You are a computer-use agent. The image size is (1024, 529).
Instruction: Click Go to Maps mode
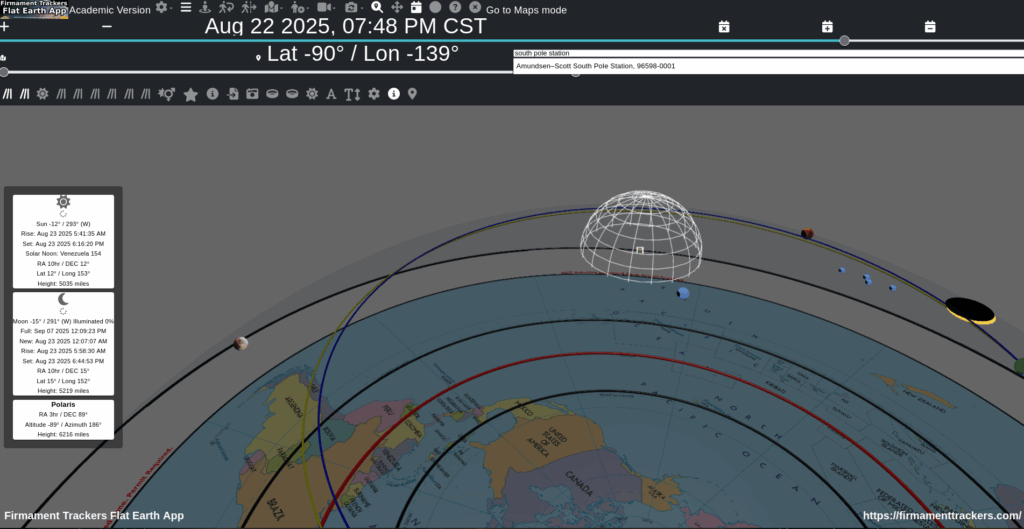[526, 10]
